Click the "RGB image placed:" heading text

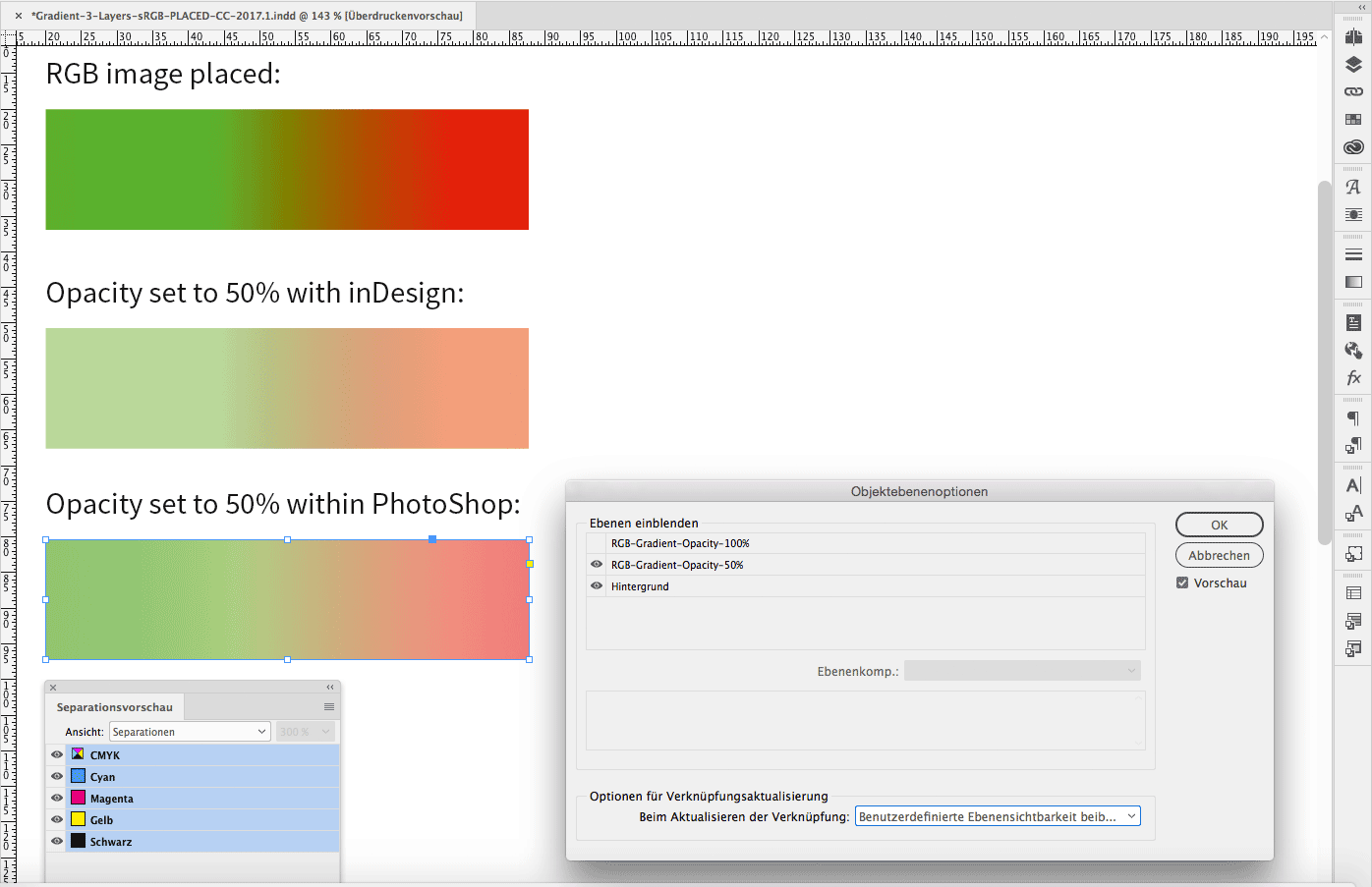[163, 75]
